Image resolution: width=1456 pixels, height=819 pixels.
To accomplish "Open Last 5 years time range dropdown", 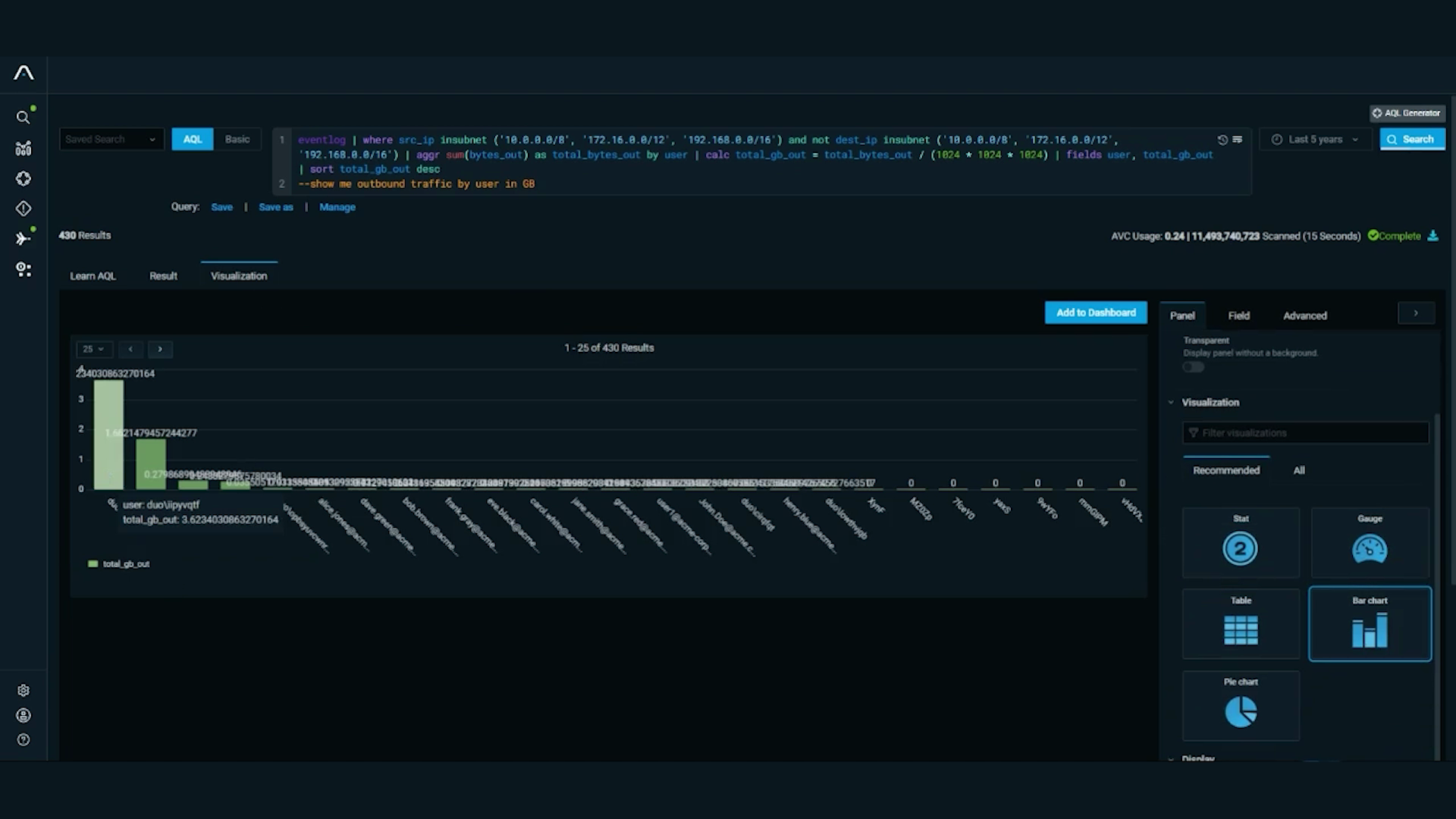I will (1316, 140).
